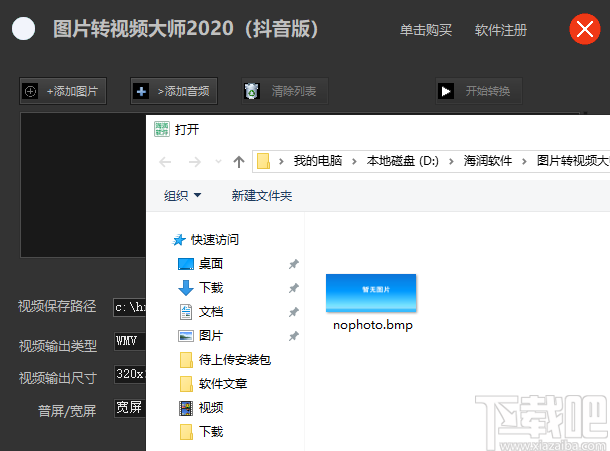The height and width of the screenshot is (451, 610).
Task: Open the 普屏/宽屏 宽屏 combo box
Action: tap(130, 408)
